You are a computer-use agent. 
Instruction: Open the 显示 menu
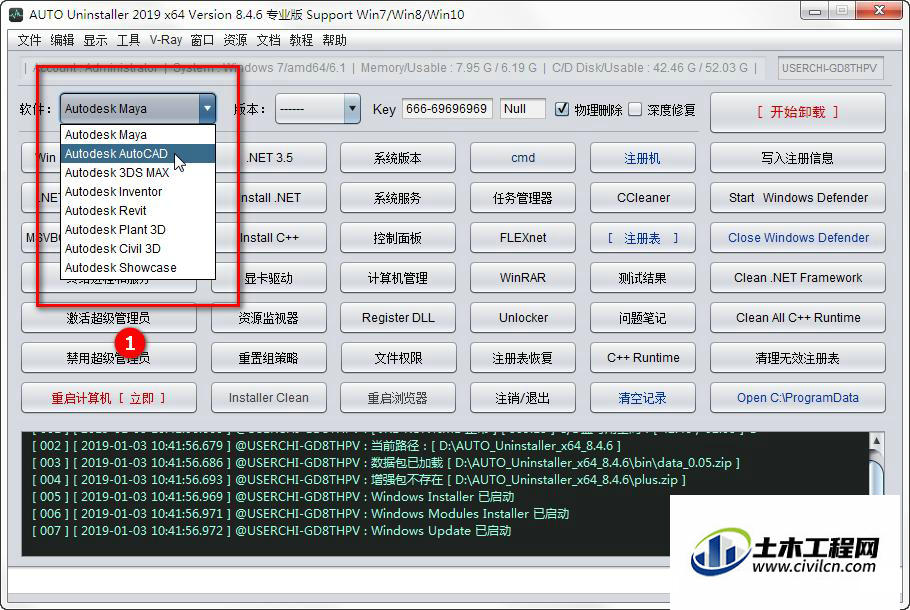[x=95, y=40]
